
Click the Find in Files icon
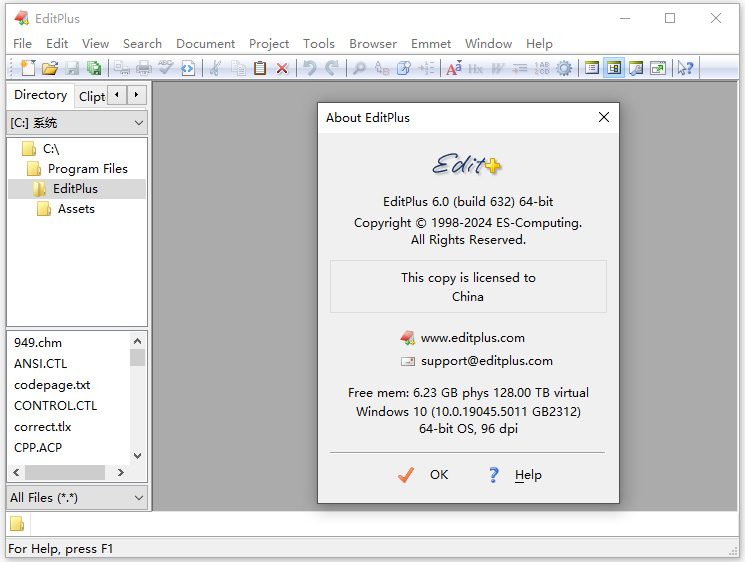[404, 68]
